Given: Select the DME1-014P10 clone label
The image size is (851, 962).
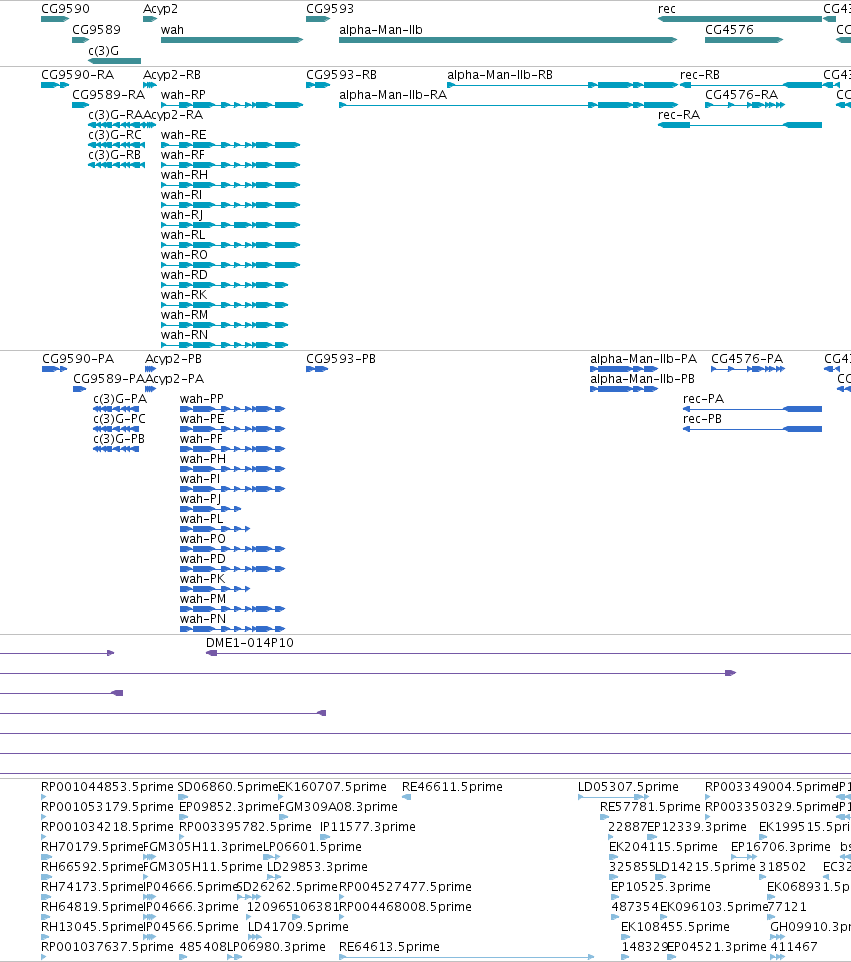Looking at the screenshot, I should pyautogui.click(x=250, y=643).
